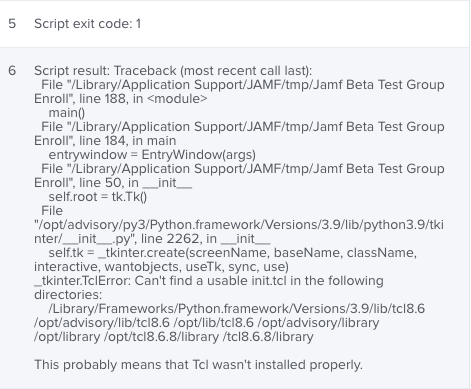Click the 'Script exit code: 1' entry
The height and width of the screenshot is (389, 471).
[87, 24]
